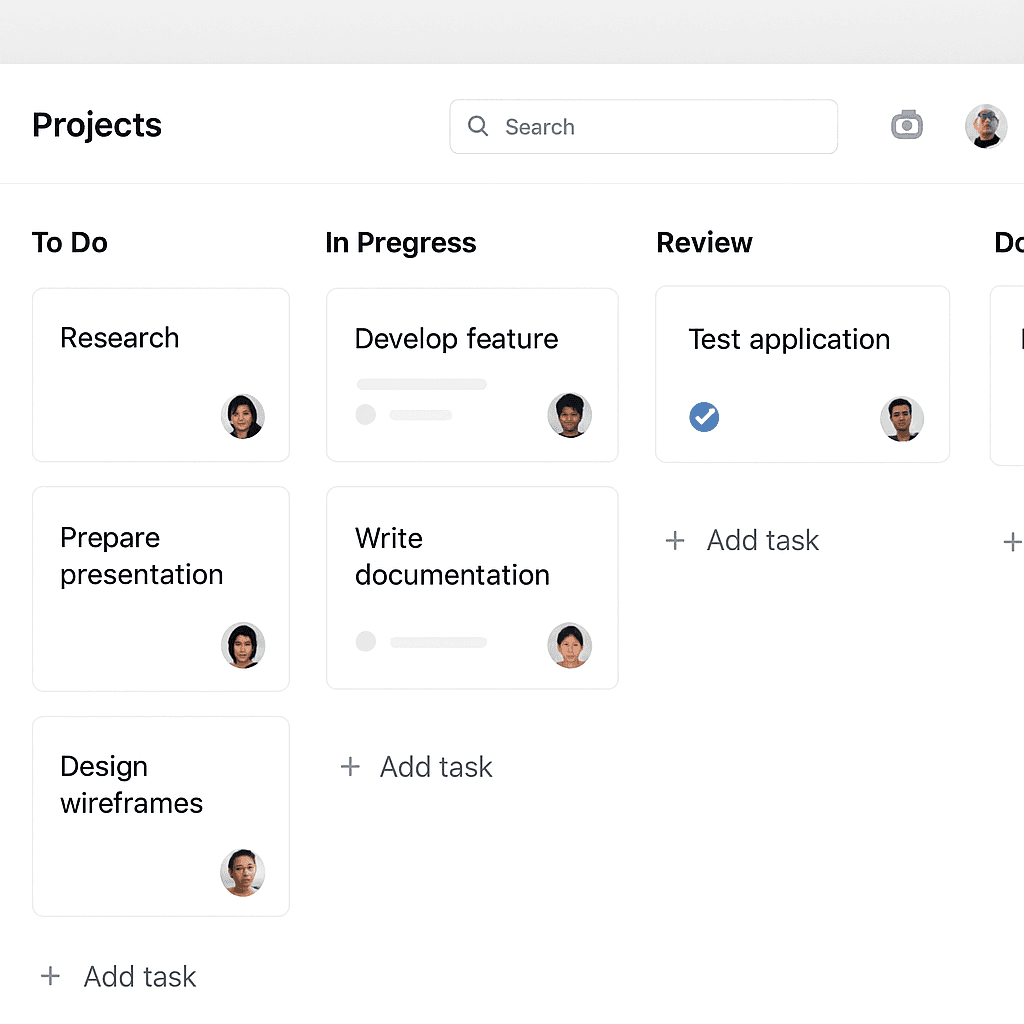Screen dimensions: 1024x1024
Task: Open the Develop feature task card
Action: 472,375
